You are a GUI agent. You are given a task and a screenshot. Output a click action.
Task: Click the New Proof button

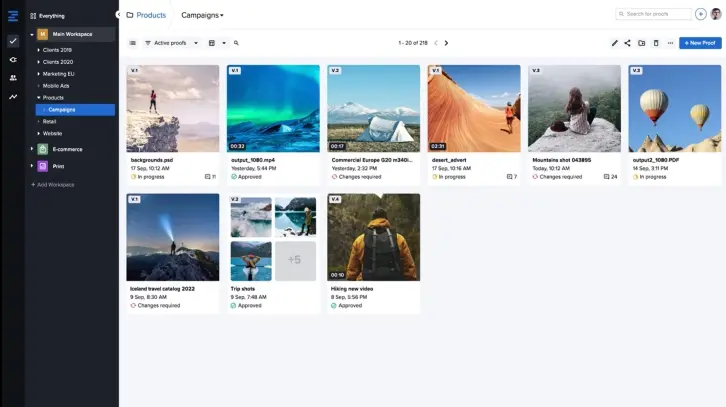pyautogui.click(x=699, y=43)
